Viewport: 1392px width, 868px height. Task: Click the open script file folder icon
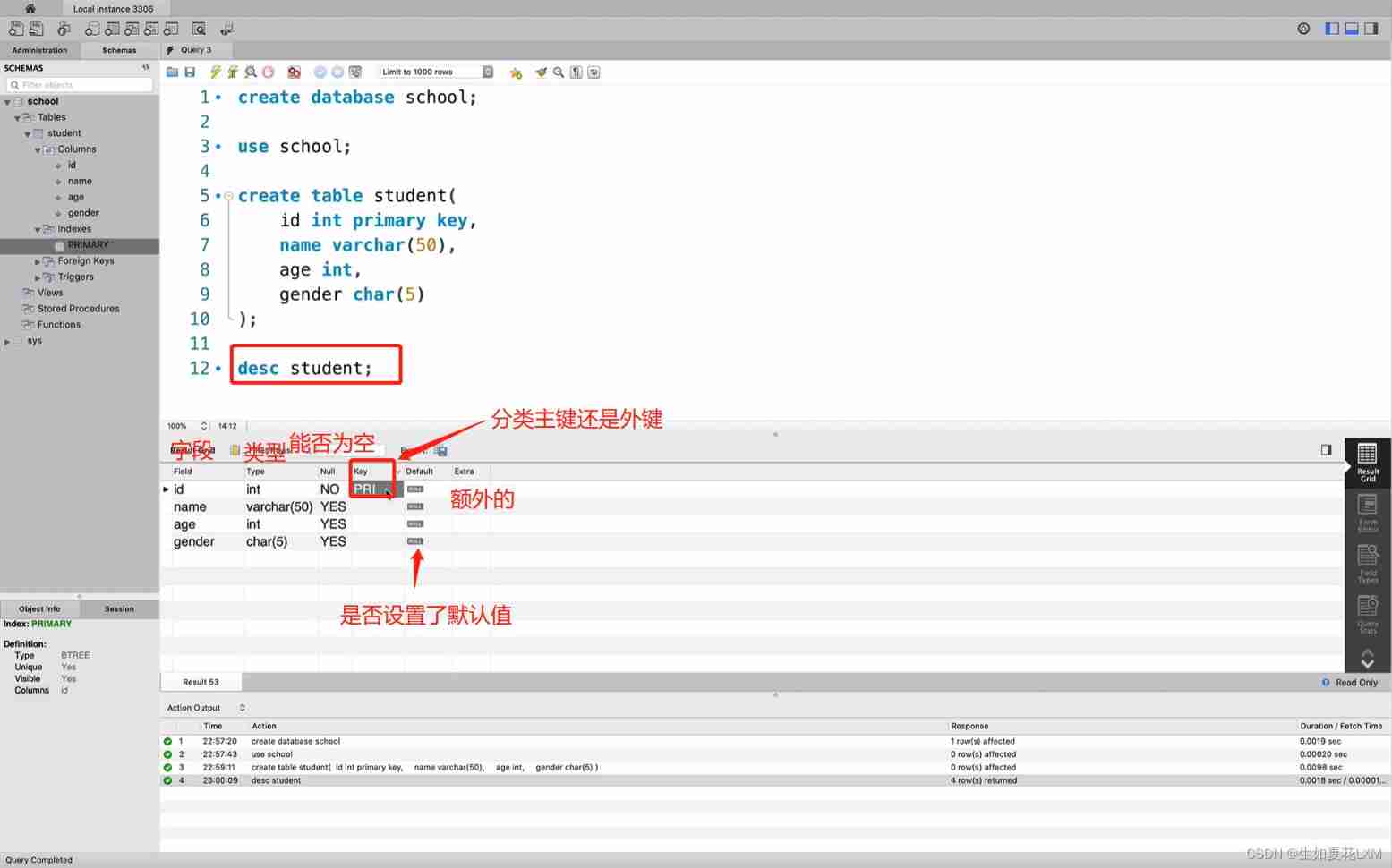(x=173, y=72)
